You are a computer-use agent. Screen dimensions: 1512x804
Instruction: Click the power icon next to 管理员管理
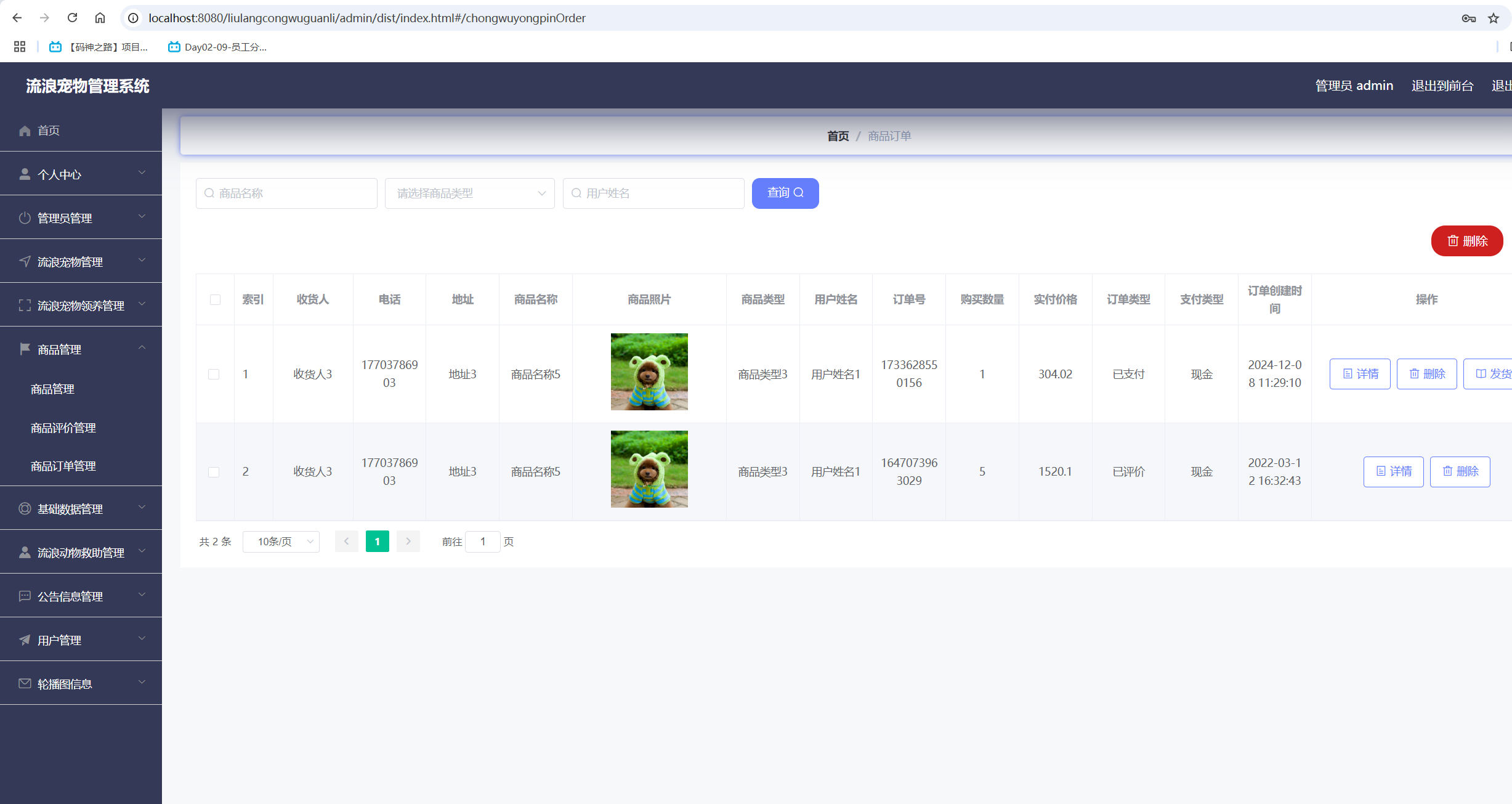point(25,218)
